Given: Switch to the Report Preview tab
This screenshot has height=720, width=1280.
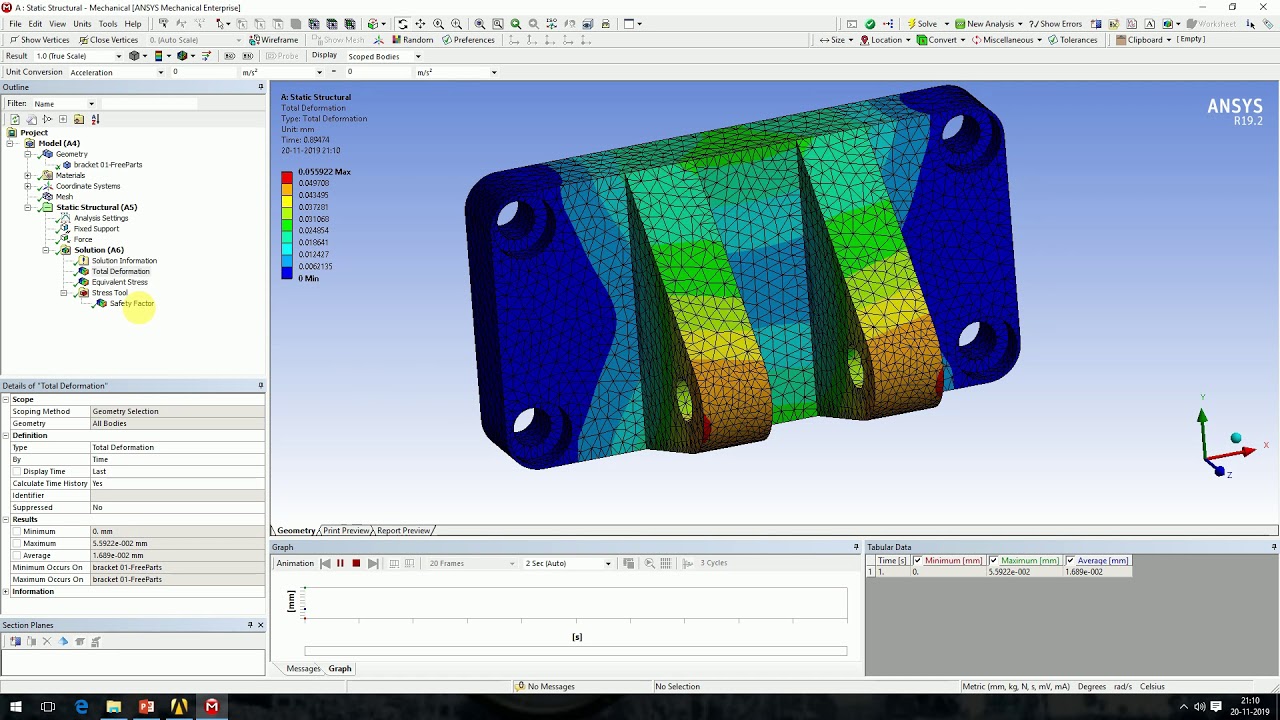Looking at the screenshot, I should click(x=403, y=530).
